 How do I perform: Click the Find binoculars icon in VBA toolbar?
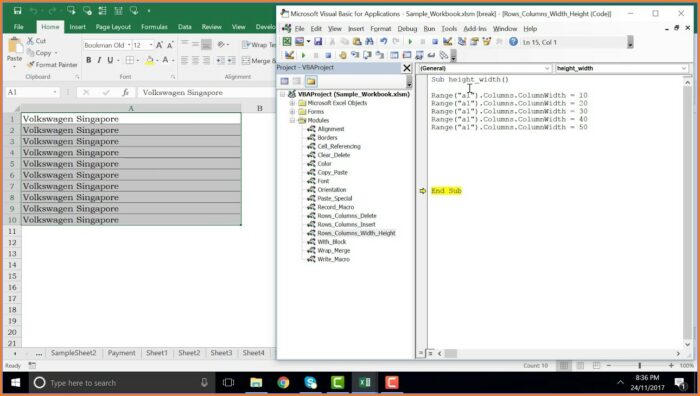(x=369, y=42)
